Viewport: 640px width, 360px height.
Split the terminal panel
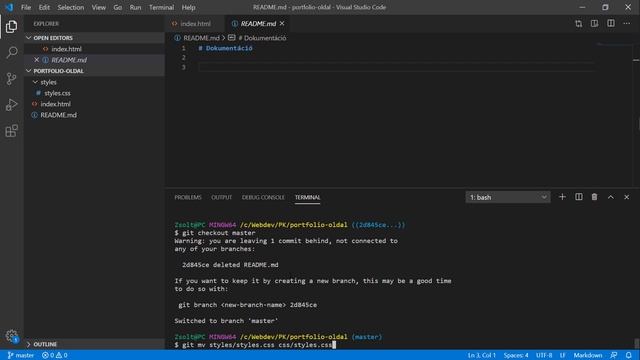click(x=579, y=197)
